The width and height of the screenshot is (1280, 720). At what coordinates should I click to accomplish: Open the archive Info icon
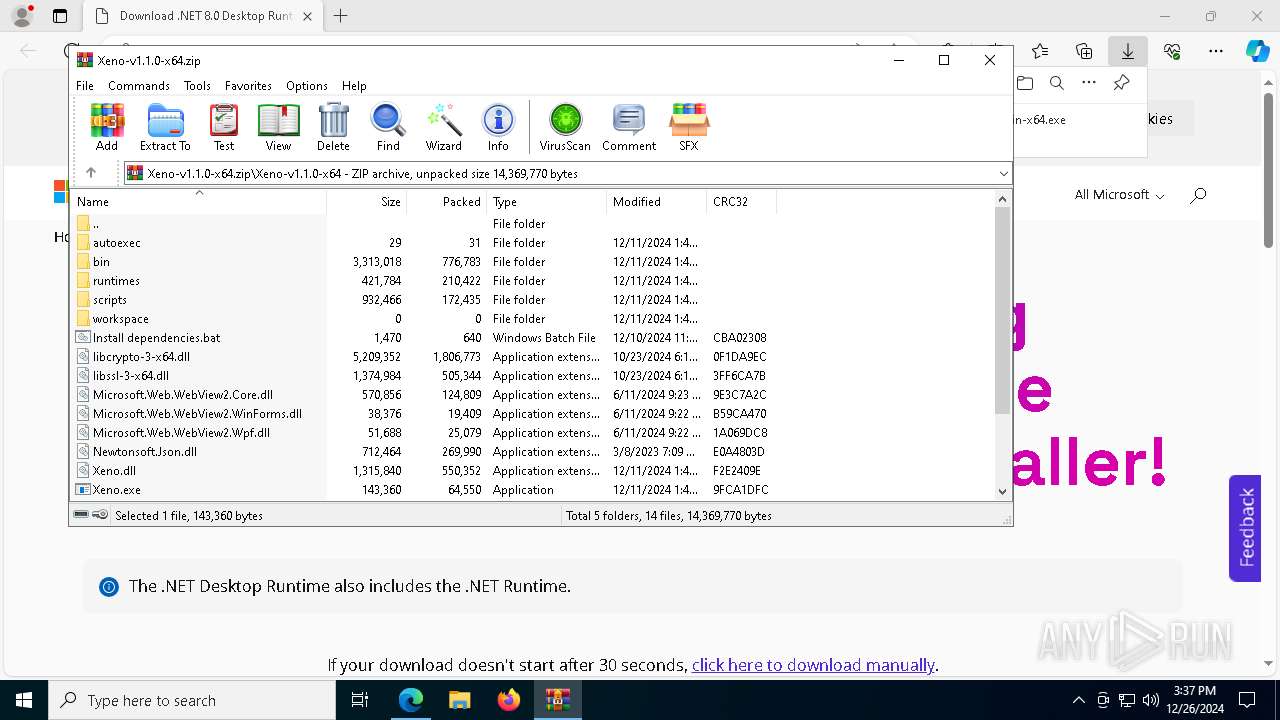click(x=498, y=127)
